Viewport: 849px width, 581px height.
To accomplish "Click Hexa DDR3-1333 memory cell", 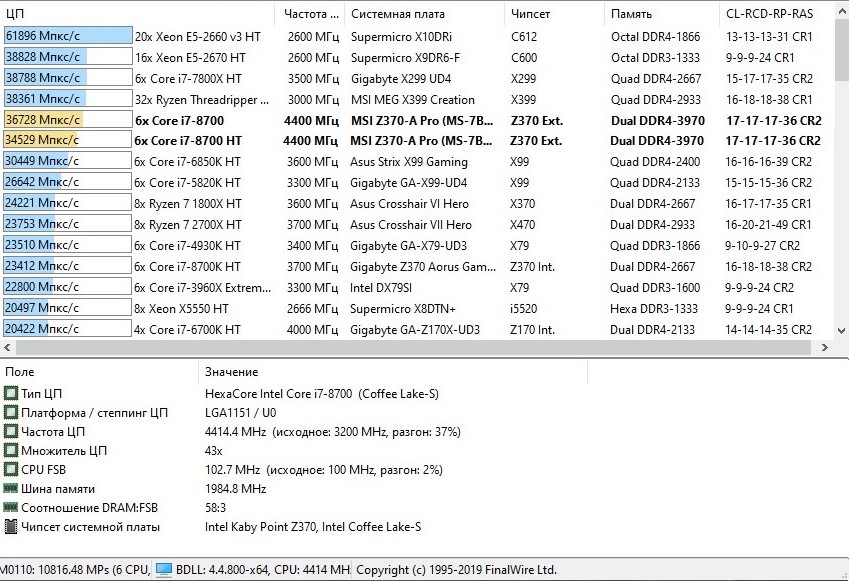I will (x=654, y=309).
